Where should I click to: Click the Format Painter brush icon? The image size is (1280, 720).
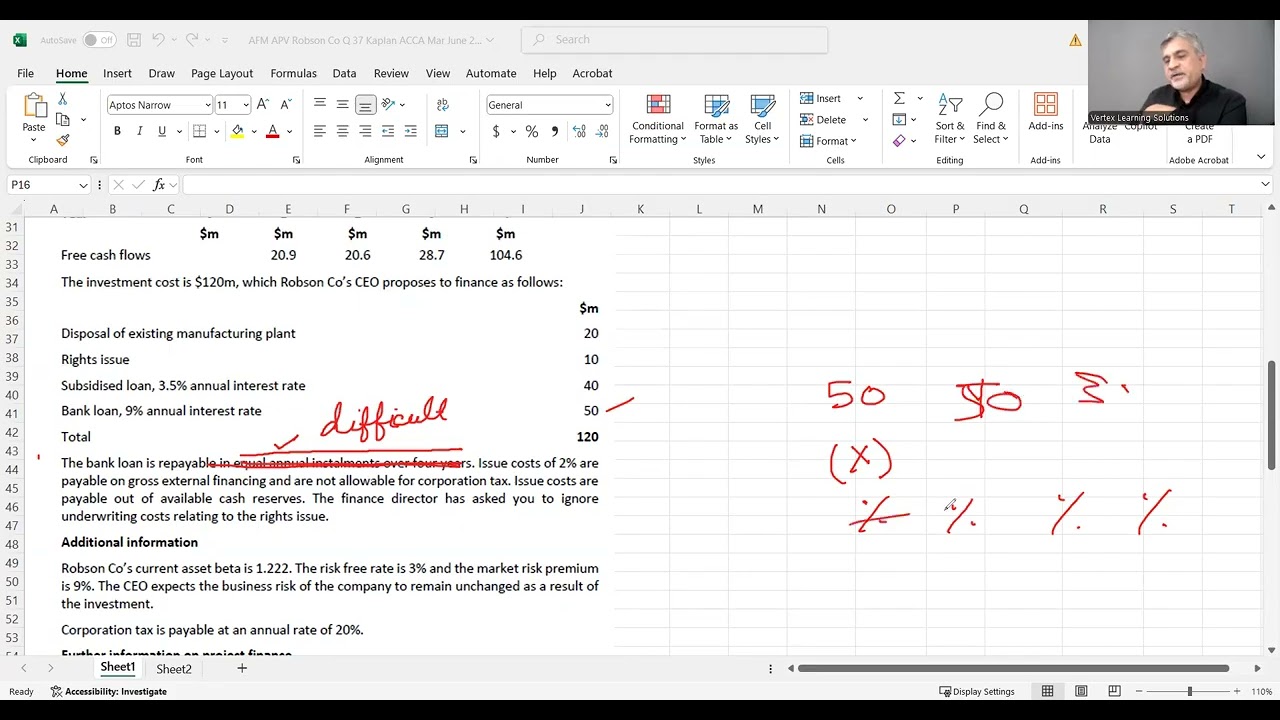(62, 140)
